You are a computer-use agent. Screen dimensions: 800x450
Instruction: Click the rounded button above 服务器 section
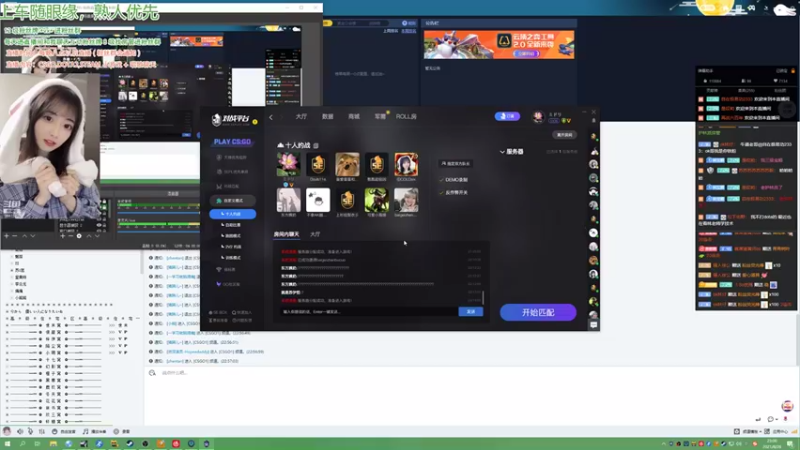tap(564, 135)
